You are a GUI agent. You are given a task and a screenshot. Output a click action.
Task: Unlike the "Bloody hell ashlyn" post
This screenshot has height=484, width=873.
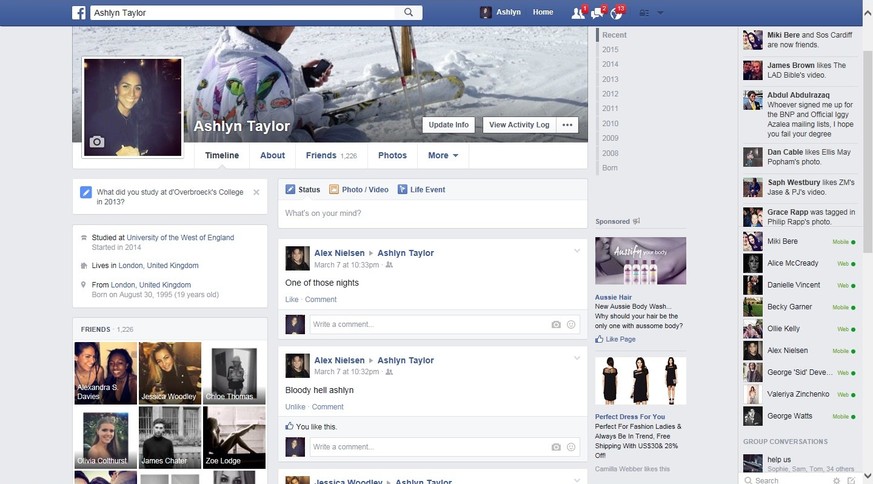coord(294,407)
